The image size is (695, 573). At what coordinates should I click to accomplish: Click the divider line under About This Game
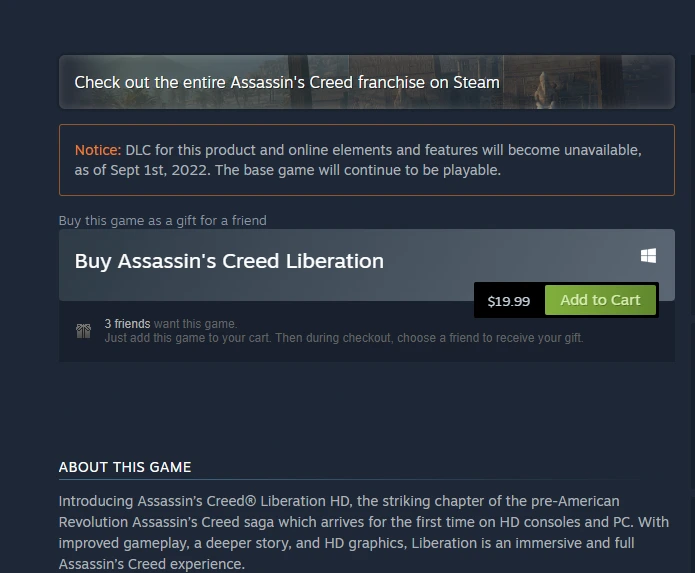coord(350,479)
